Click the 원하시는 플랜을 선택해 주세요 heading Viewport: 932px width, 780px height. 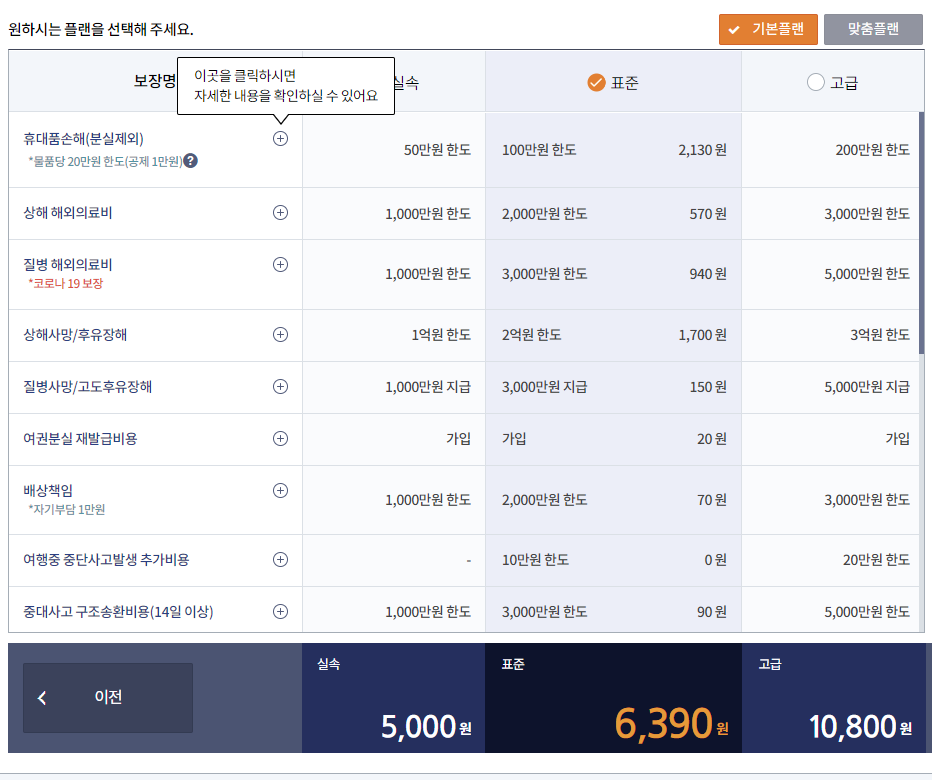coord(101,29)
